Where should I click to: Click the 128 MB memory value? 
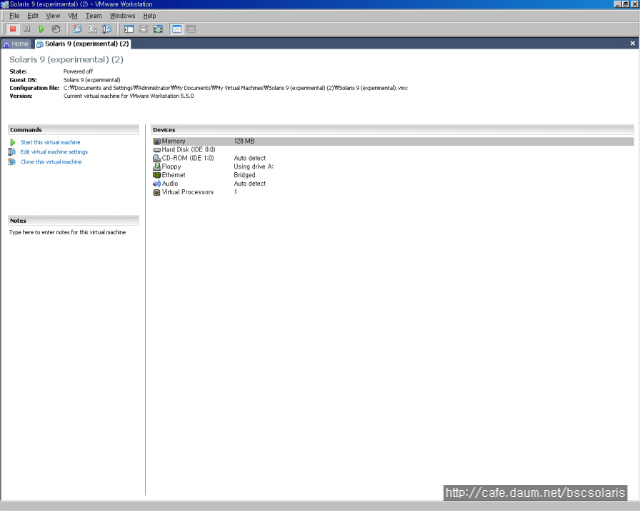(x=244, y=141)
